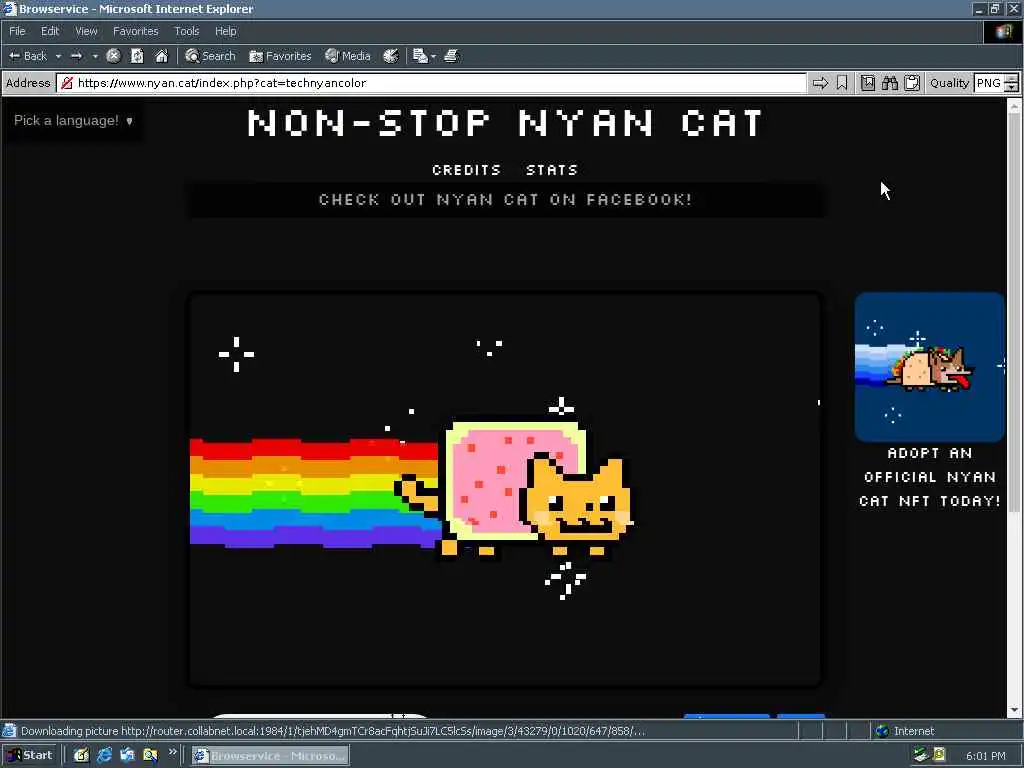Click the Mail toolbar icon

coord(420,56)
